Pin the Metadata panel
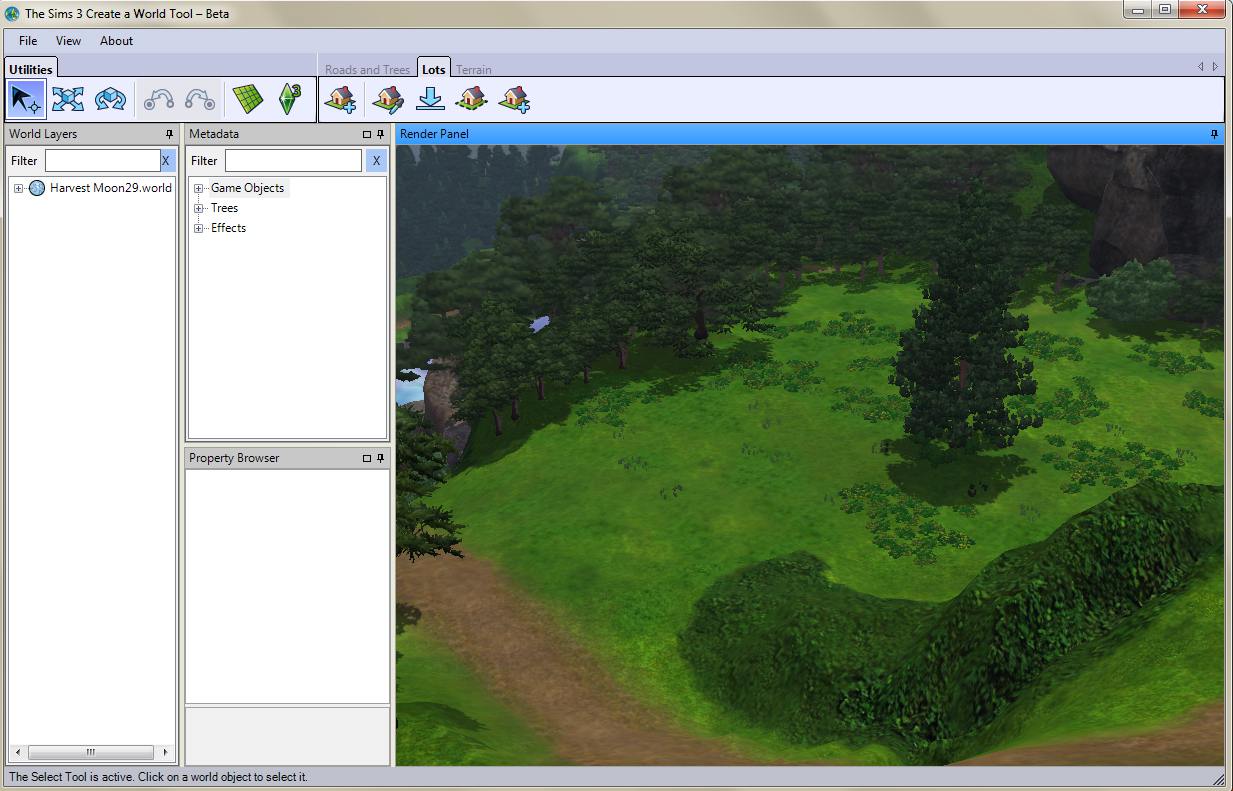This screenshot has height=791, width=1233. 380,134
